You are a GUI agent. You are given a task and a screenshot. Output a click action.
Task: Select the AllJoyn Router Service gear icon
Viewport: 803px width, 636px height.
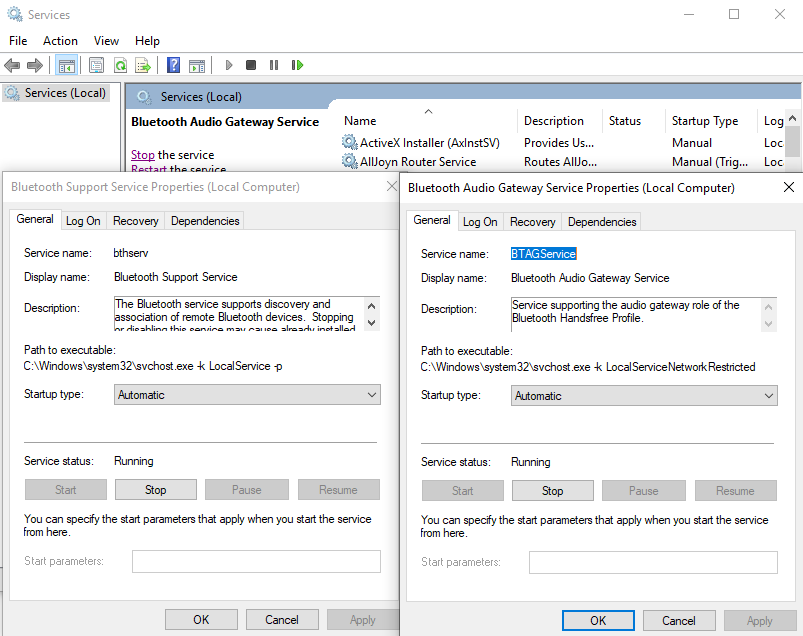[x=349, y=161]
